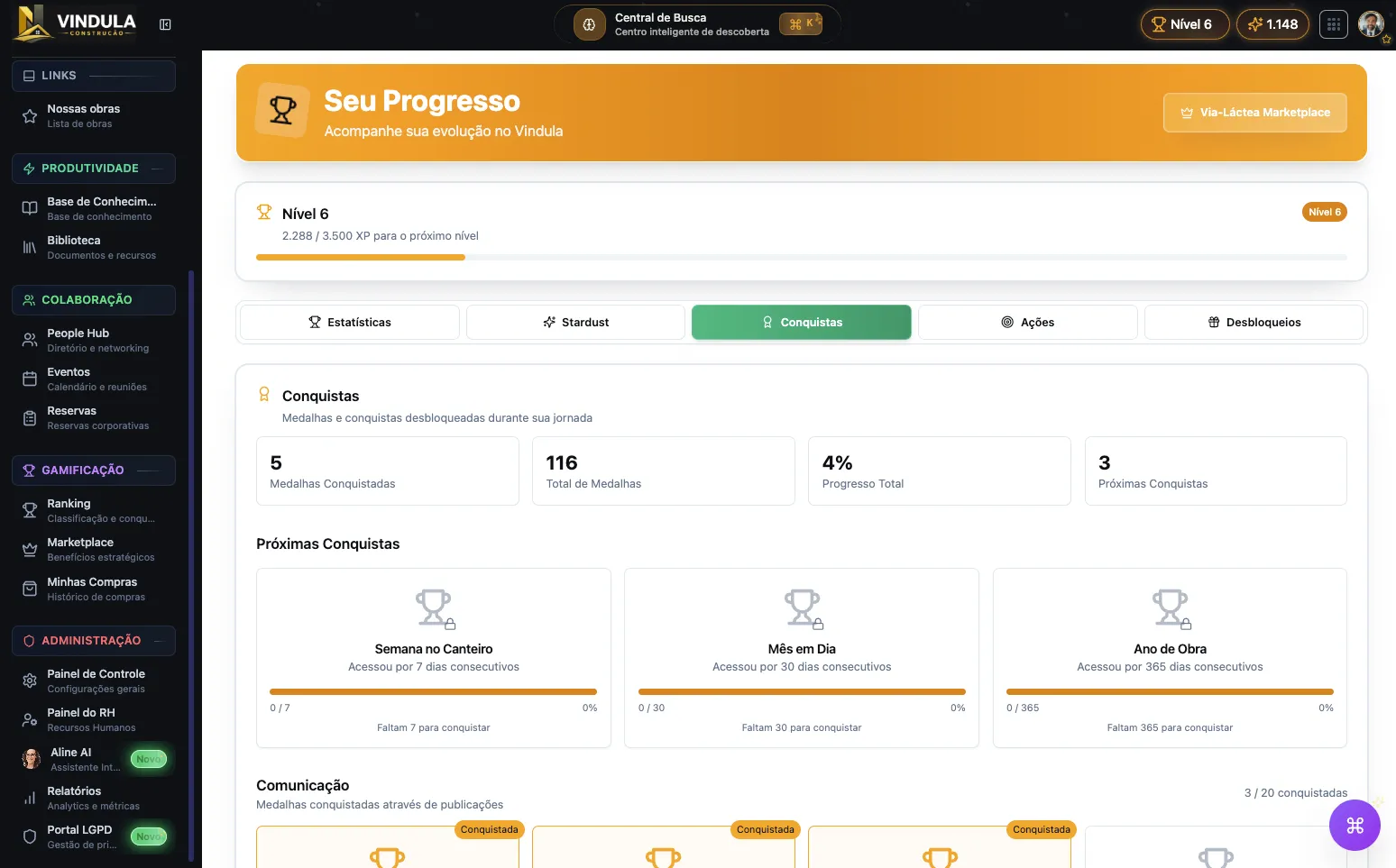1396x868 pixels.
Task: Select the Desbloqueios tab
Action: 1254,323
